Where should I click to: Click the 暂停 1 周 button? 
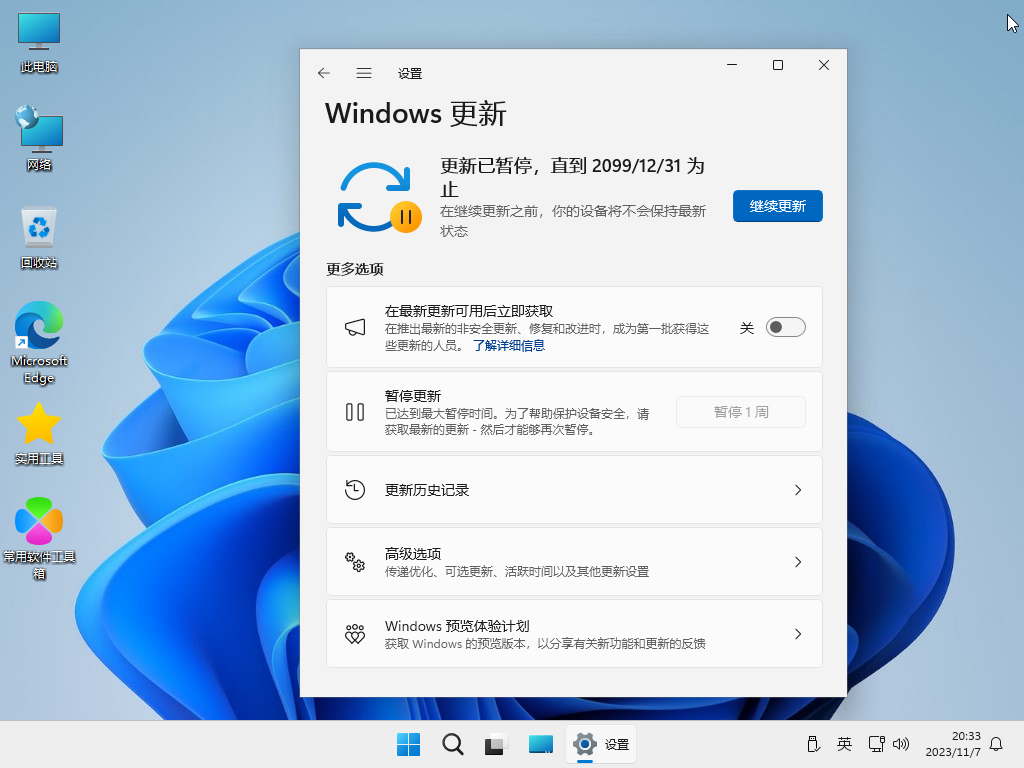[741, 412]
